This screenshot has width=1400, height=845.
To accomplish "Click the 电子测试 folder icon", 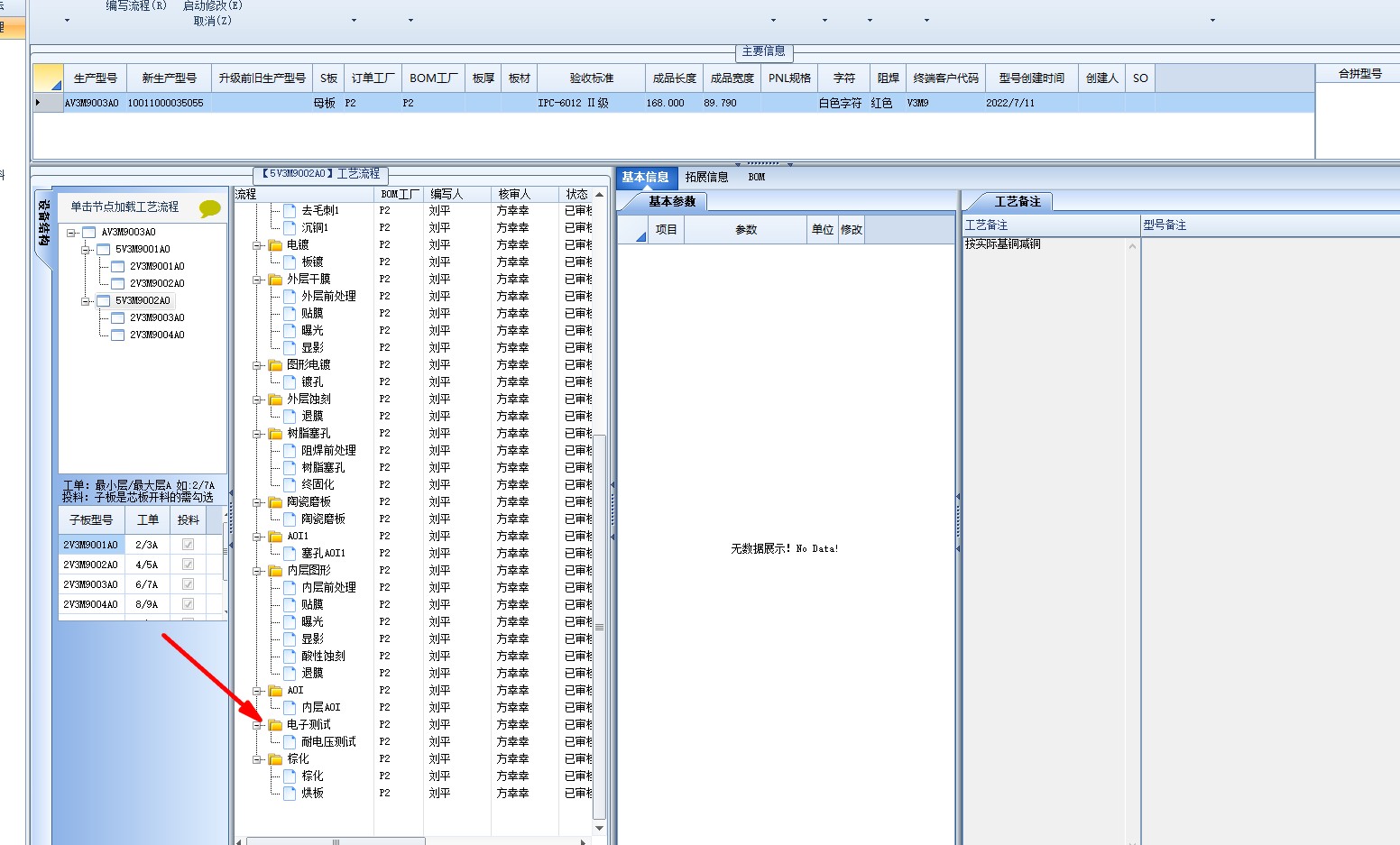I will (x=275, y=725).
